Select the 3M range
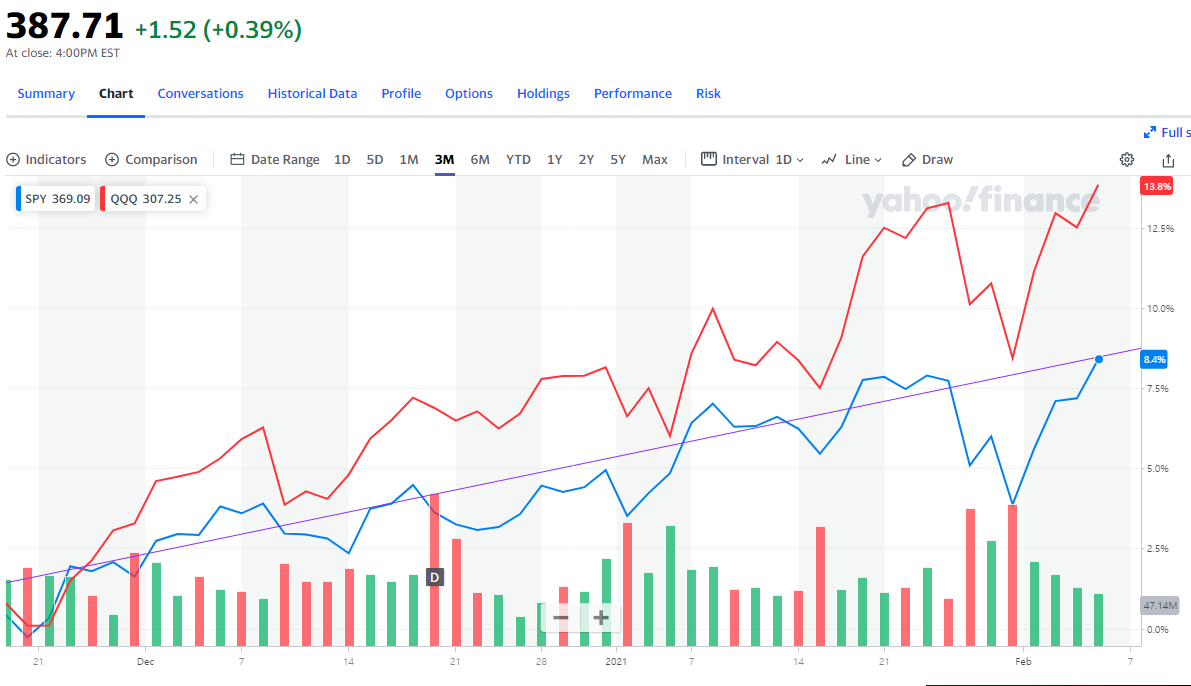Image resolution: width=1191 pixels, height=686 pixels. click(444, 160)
